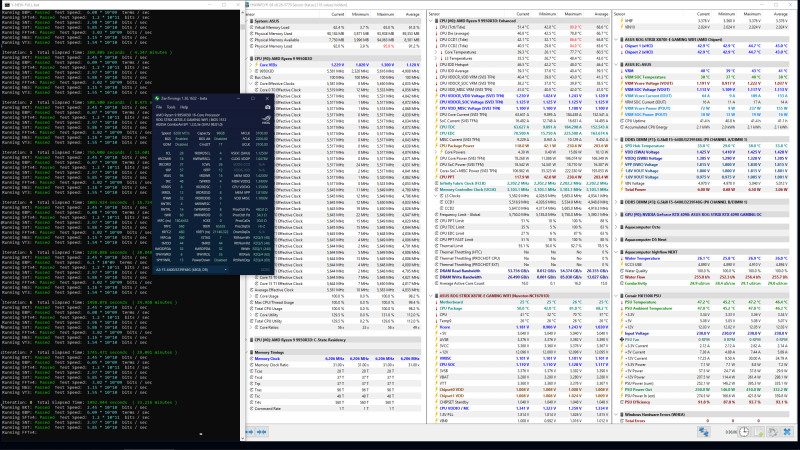This screenshot has width=800, height=450.
Task: Click the logging sheet icon in HWiNFO footer
Action: pyautogui.click(x=759, y=432)
